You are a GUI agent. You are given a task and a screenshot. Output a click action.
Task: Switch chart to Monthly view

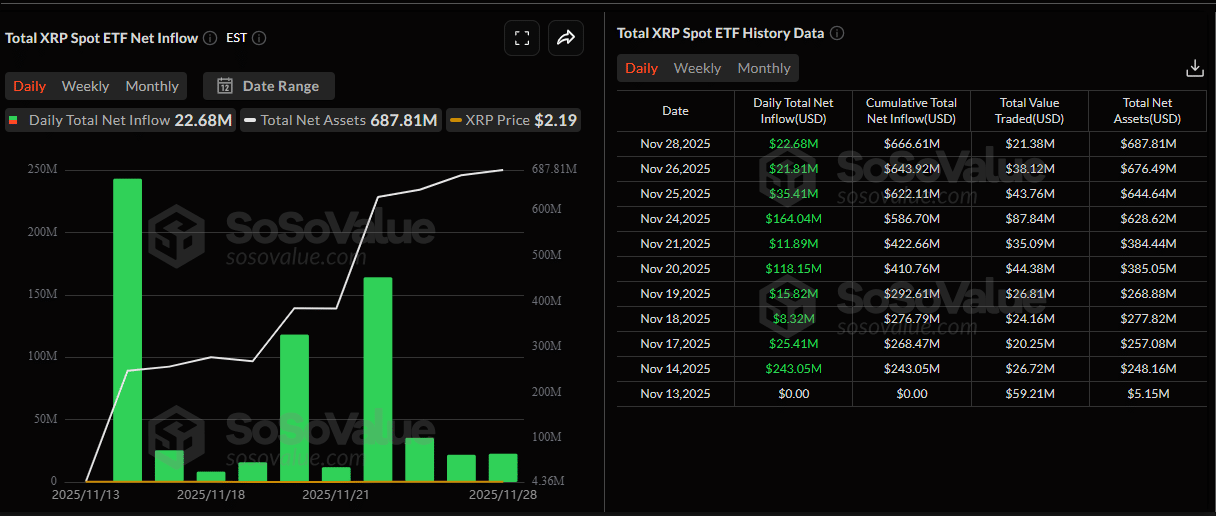tap(152, 86)
